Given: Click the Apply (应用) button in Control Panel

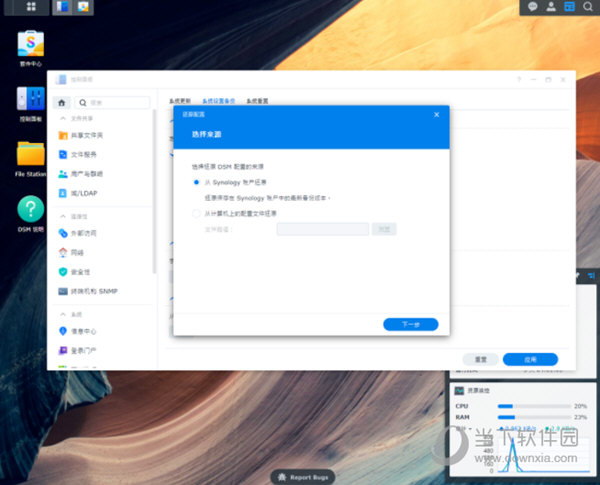Looking at the screenshot, I should pos(530,359).
